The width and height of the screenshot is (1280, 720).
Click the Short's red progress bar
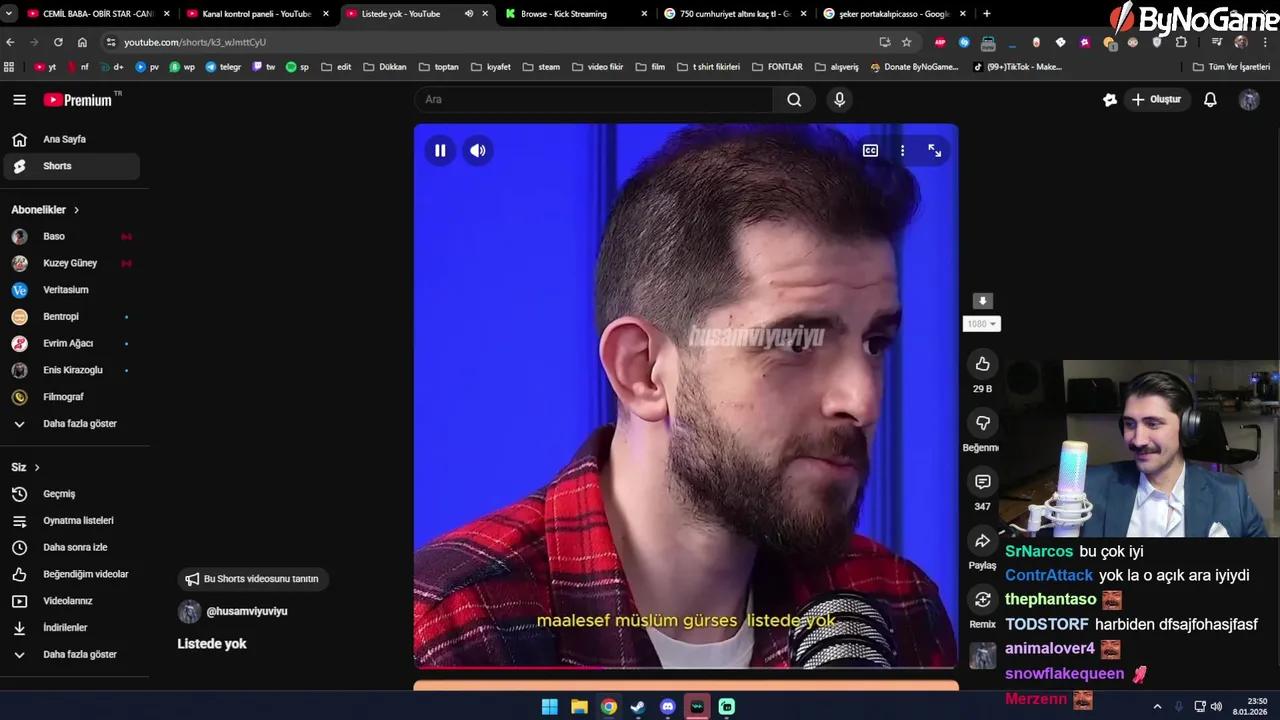click(x=686, y=666)
